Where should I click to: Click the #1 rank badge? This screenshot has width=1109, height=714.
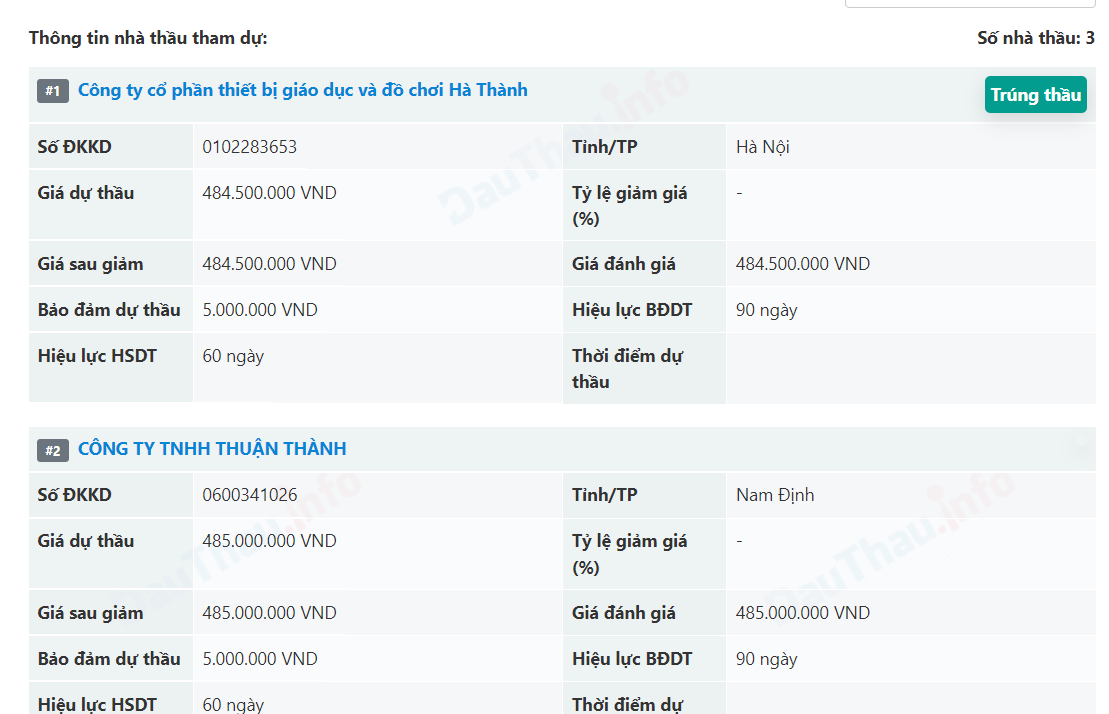click(53, 92)
